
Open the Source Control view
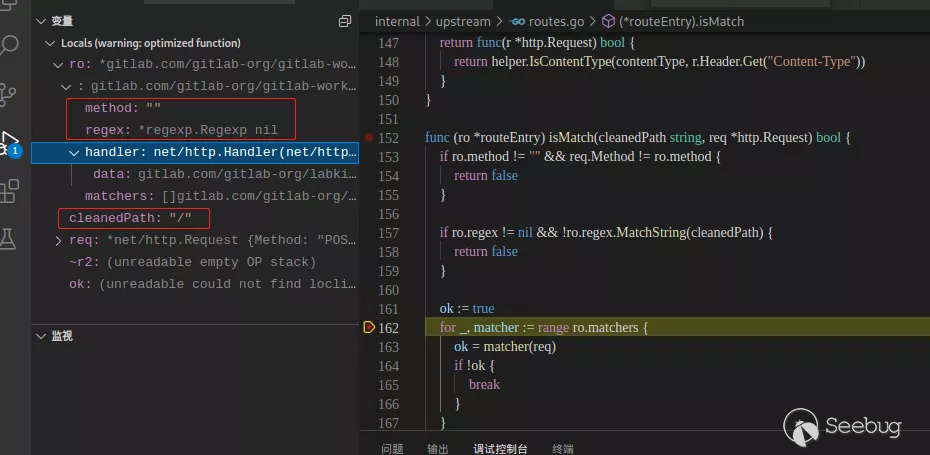(8, 94)
